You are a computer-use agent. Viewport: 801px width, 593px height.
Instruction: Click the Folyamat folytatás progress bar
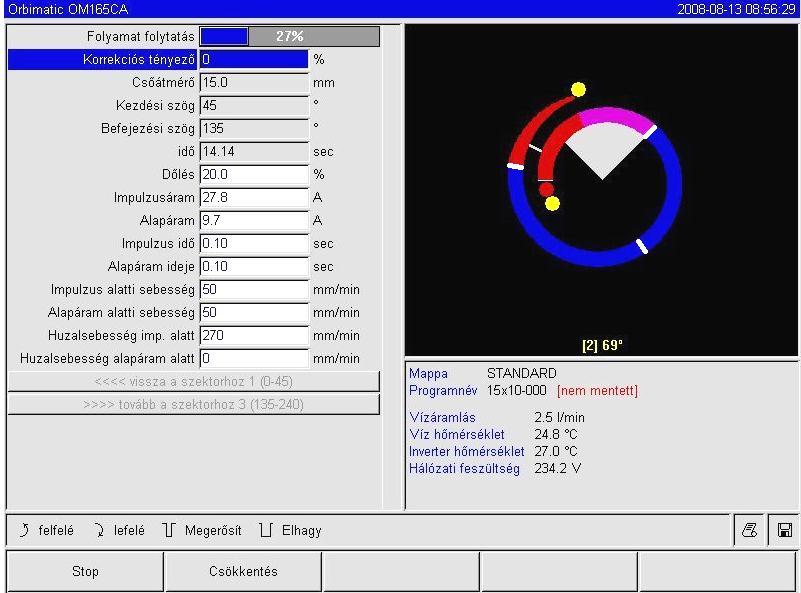(x=290, y=36)
